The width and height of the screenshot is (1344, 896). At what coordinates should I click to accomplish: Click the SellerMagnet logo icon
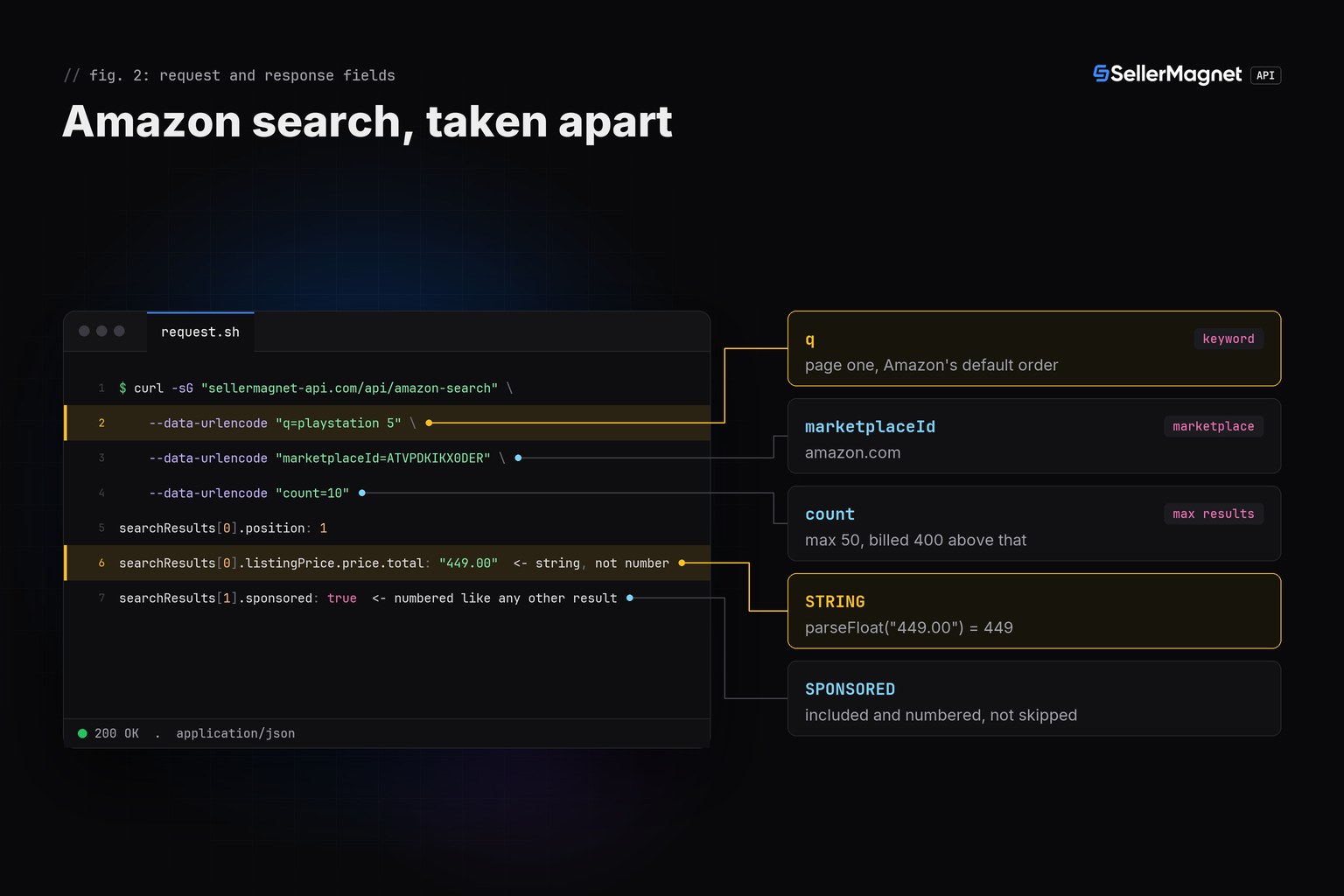1101,74
